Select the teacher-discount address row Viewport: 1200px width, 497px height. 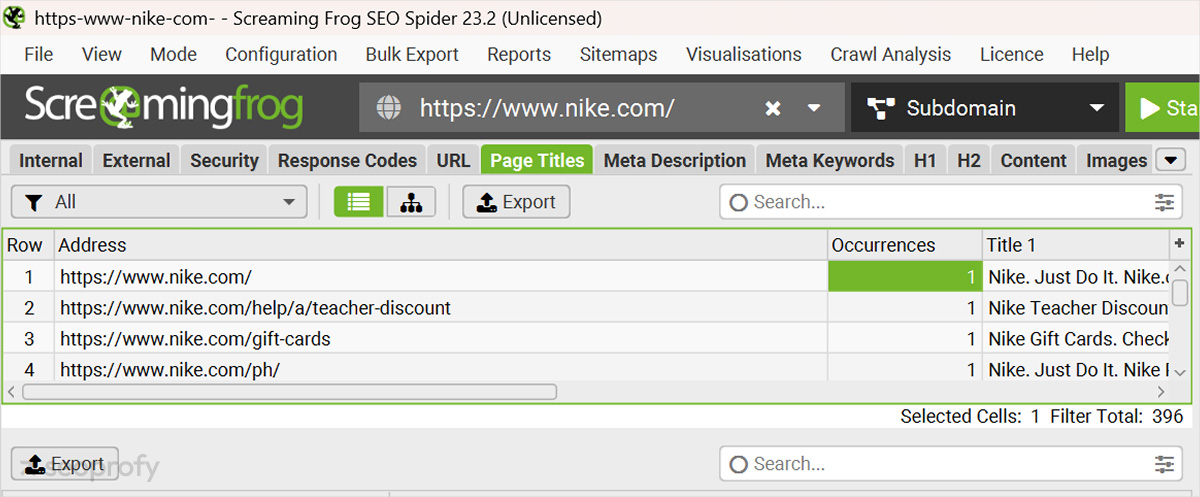tap(440, 308)
